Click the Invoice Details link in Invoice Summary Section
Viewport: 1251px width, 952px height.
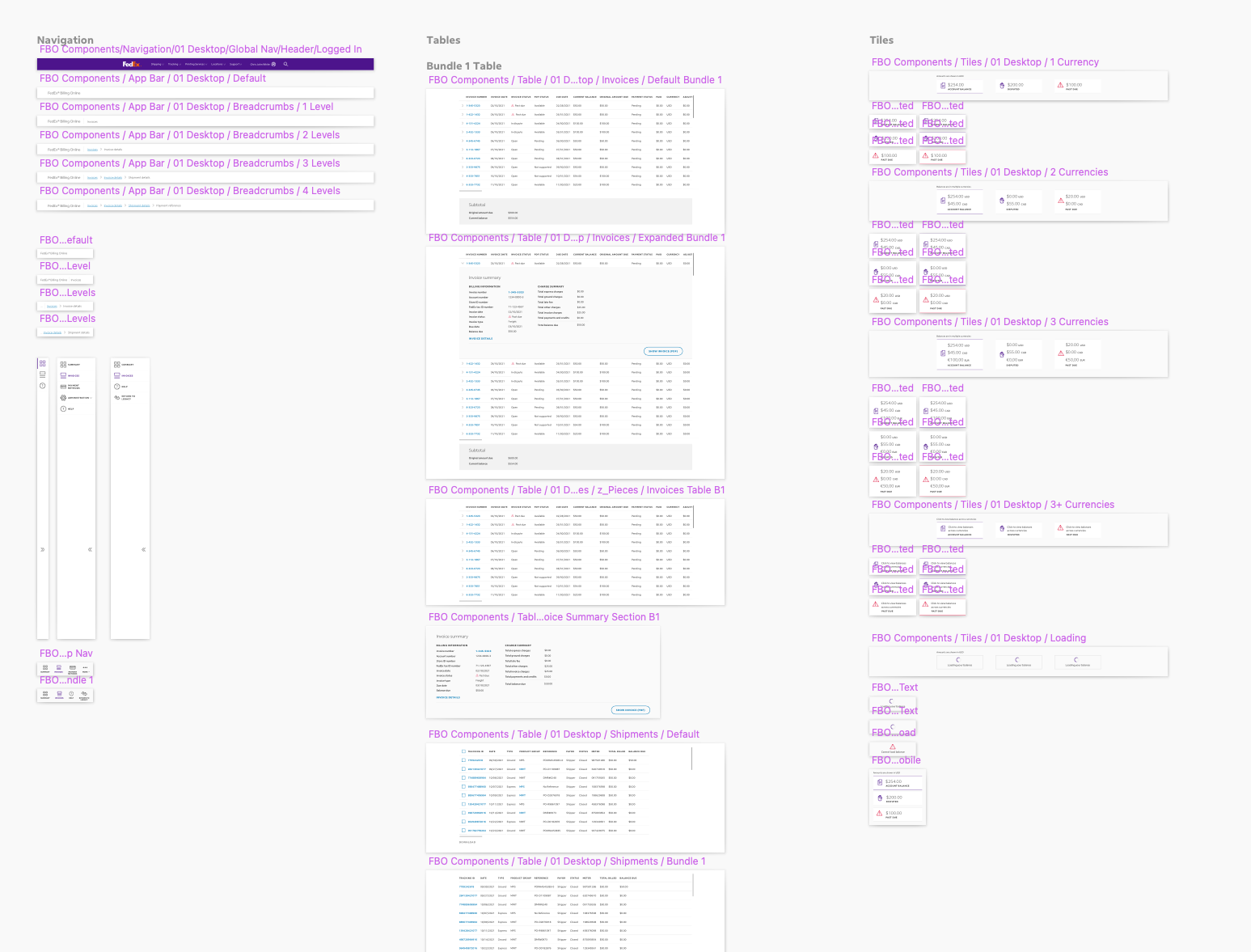click(448, 697)
